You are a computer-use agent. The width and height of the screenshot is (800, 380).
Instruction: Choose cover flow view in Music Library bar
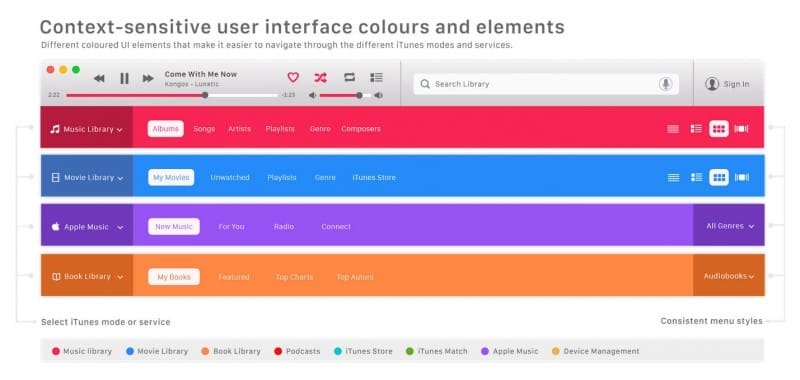coord(741,129)
